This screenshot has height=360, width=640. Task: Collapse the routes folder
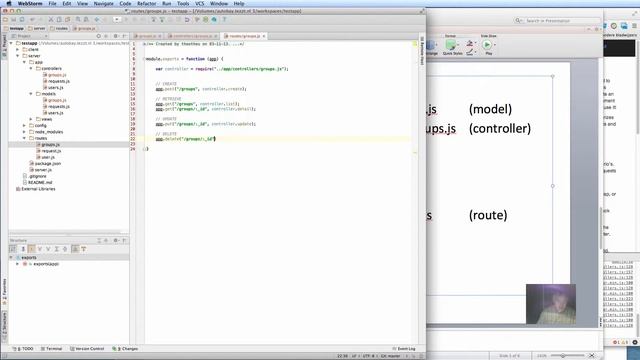tap(24, 138)
